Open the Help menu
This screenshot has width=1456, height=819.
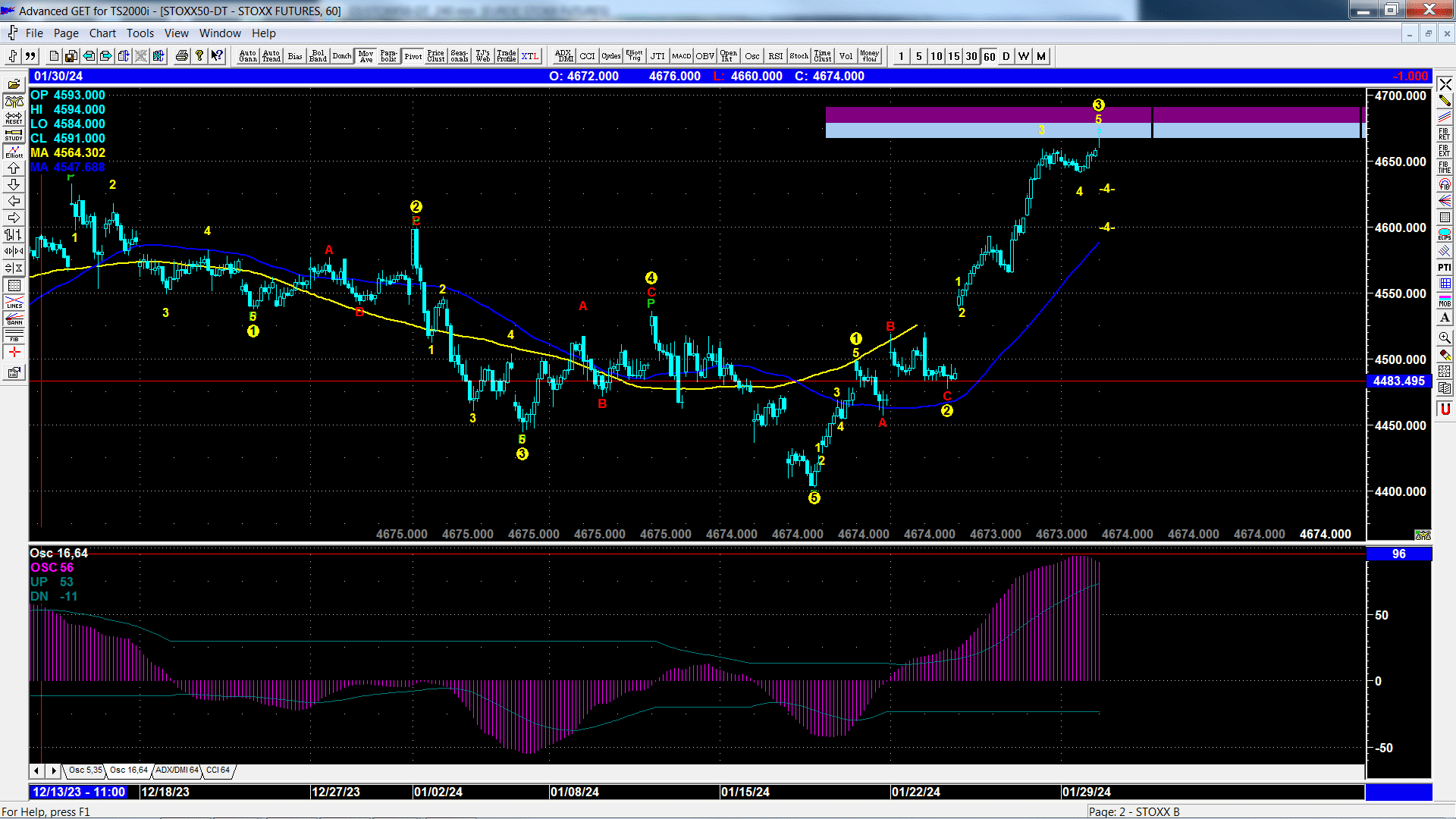click(x=264, y=33)
